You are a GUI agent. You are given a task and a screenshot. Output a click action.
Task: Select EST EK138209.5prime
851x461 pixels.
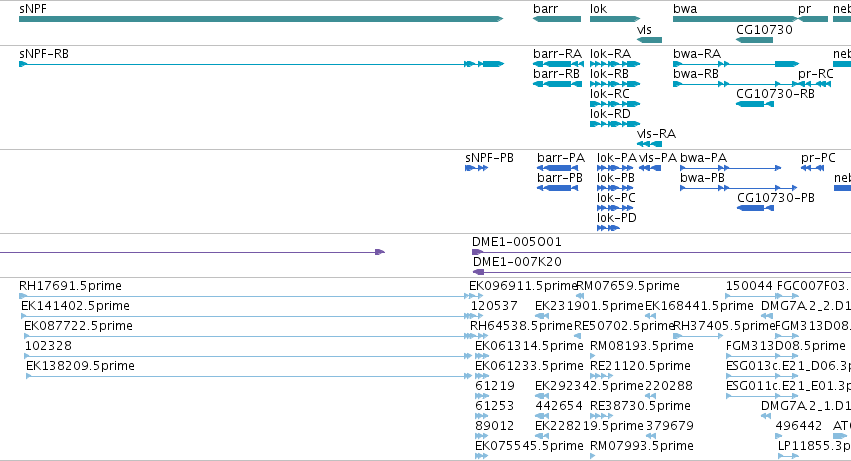pyautogui.click(x=249, y=376)
